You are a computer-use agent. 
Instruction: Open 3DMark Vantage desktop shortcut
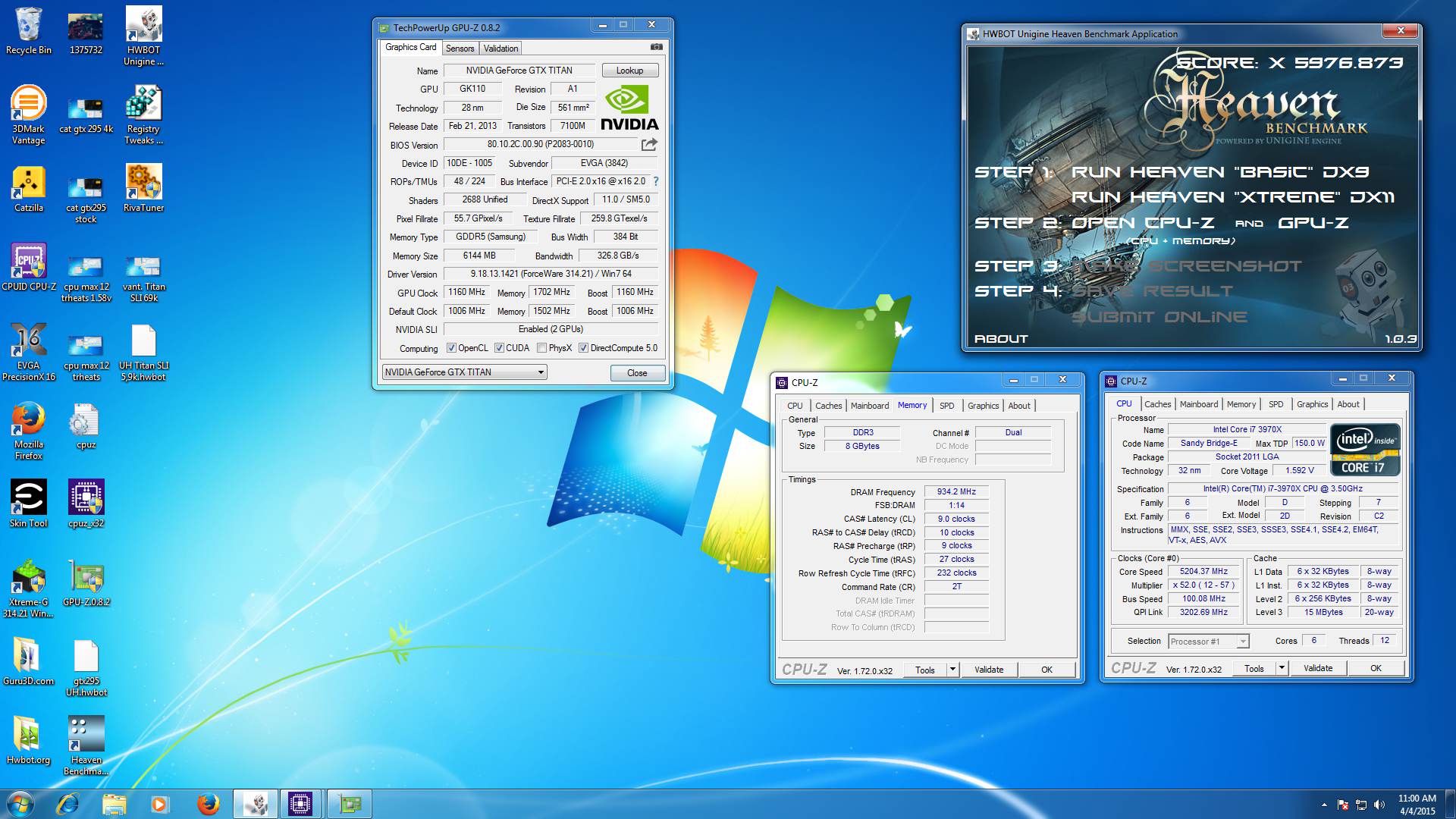pos(29,115)
